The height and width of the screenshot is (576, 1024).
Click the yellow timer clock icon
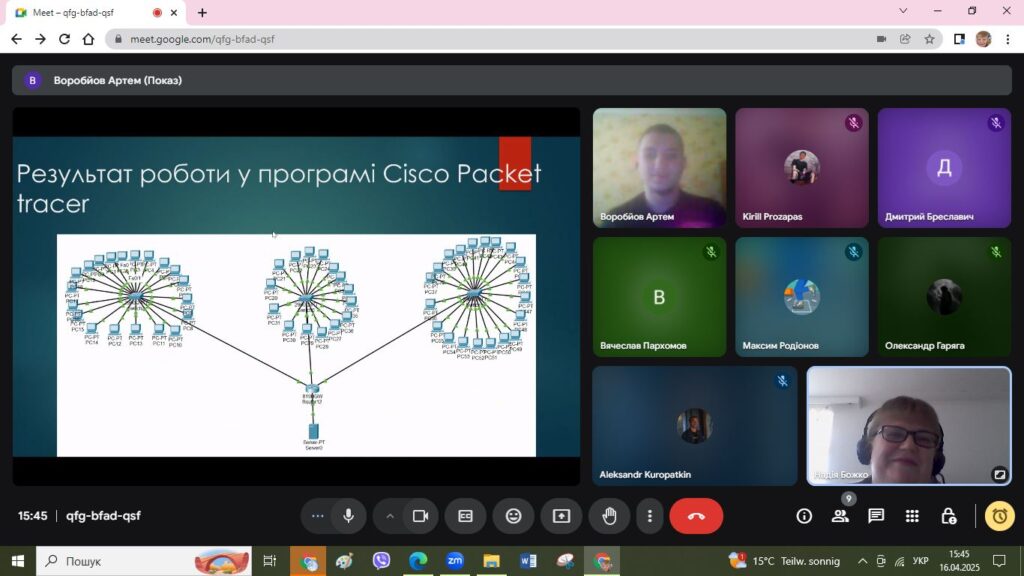click(x=999, y=516)
